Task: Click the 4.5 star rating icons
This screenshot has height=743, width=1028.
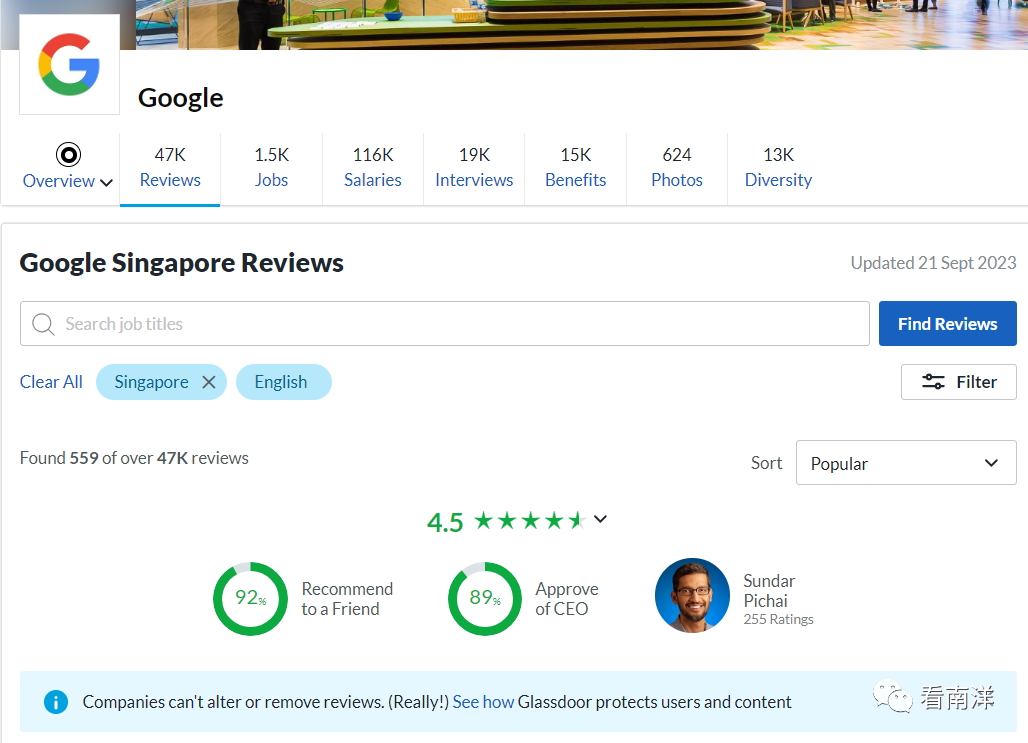Action: tap(530, 521)
